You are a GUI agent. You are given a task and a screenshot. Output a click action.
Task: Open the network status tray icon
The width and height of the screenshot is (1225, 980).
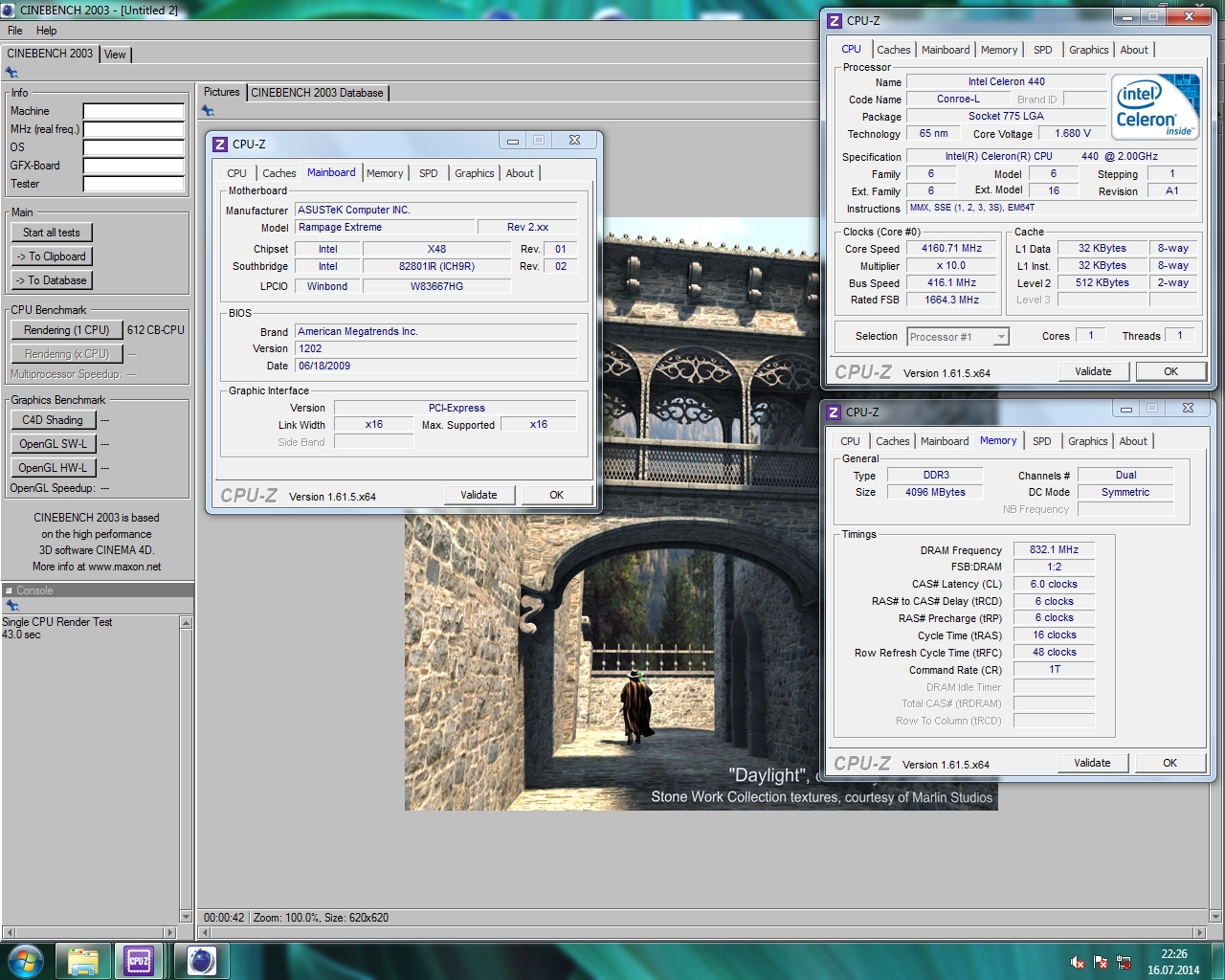[x=1124, y=962]
